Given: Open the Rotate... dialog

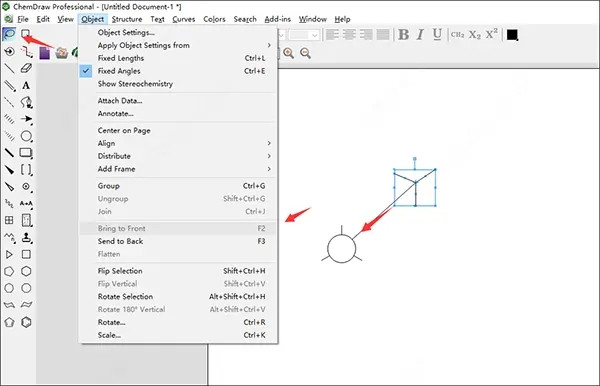Looking at the screenshot, I should (x=178, y=322).
